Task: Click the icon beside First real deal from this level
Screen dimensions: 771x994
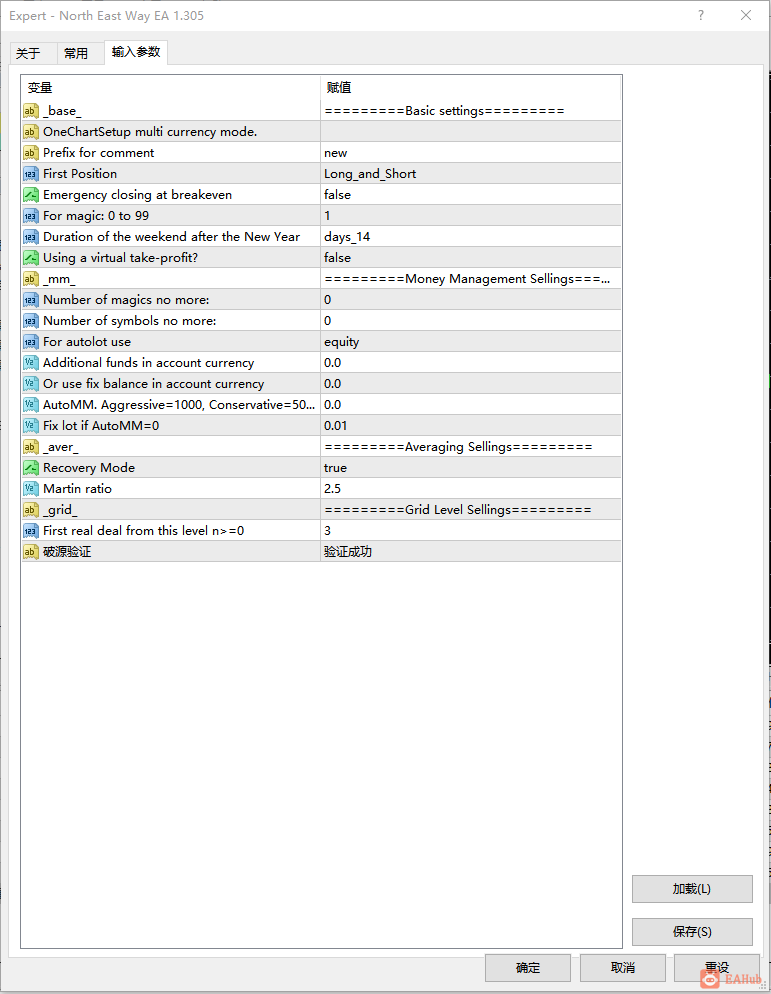Action: [30, 531]
